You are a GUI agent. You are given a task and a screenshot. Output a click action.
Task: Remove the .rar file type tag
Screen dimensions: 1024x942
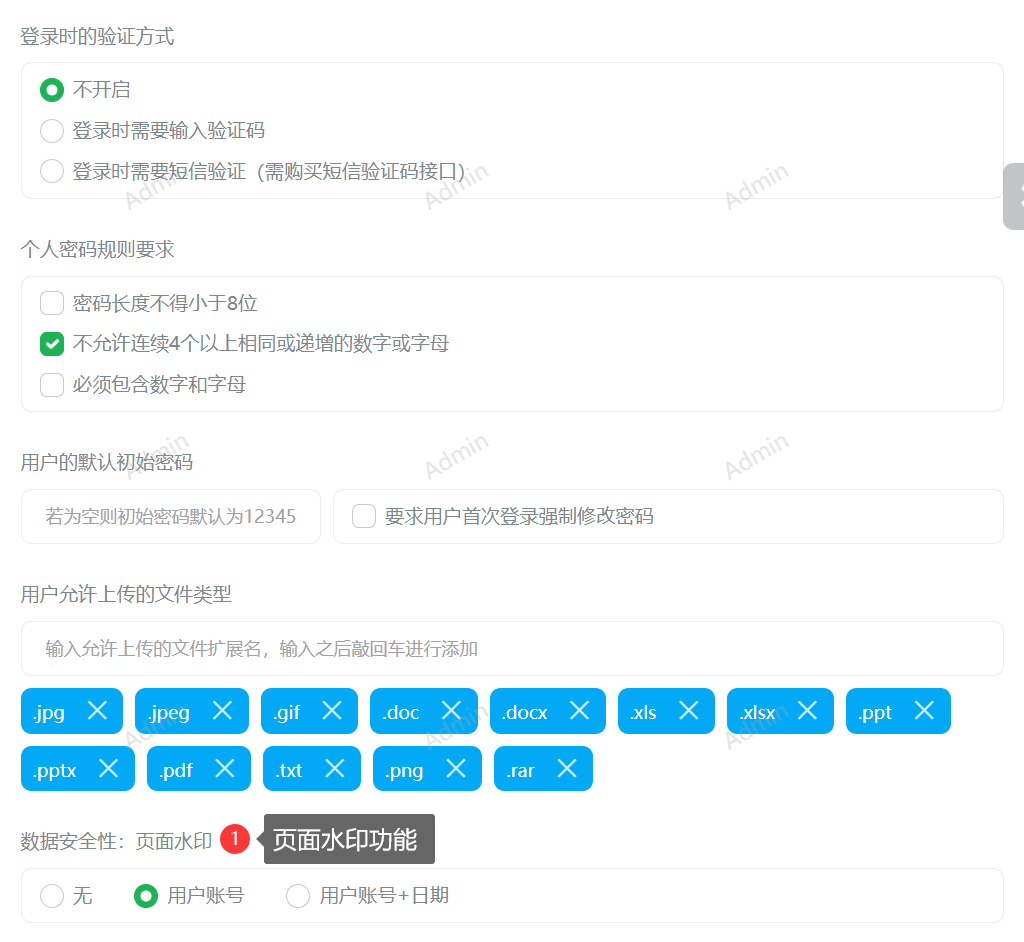point(567,768)
